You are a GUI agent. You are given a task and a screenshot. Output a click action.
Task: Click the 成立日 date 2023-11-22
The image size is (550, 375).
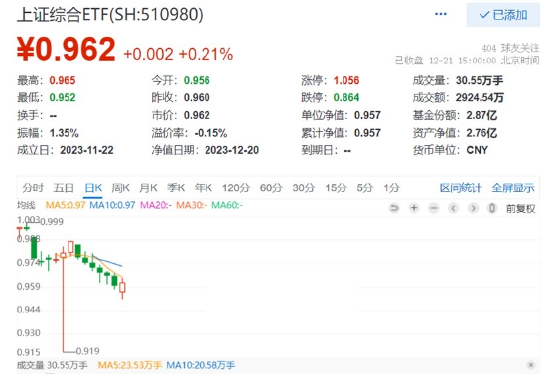(87, 150)
